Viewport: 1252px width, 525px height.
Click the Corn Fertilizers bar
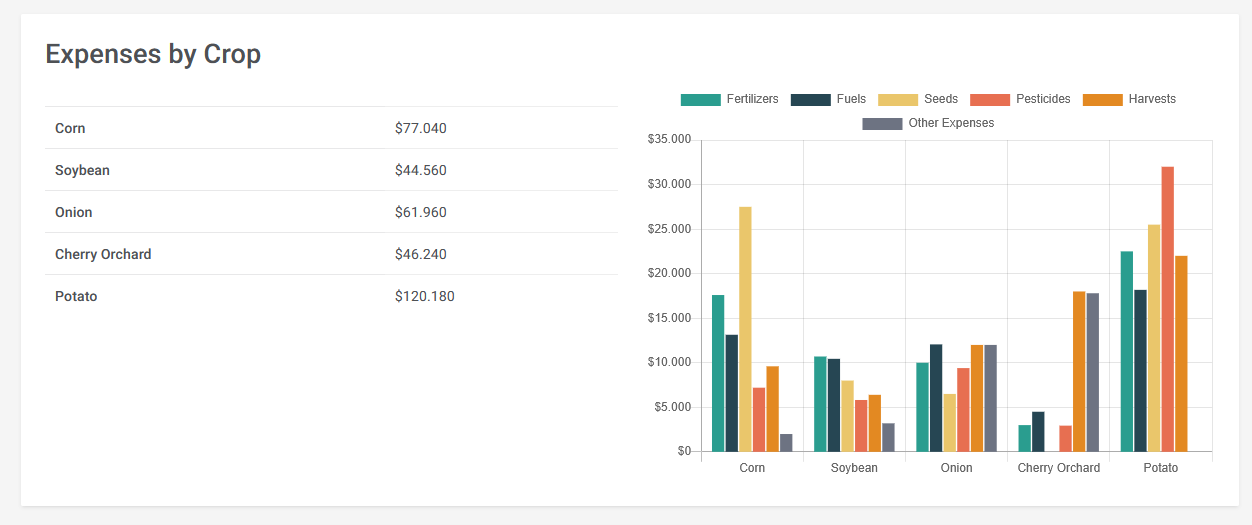click(718, 374)
